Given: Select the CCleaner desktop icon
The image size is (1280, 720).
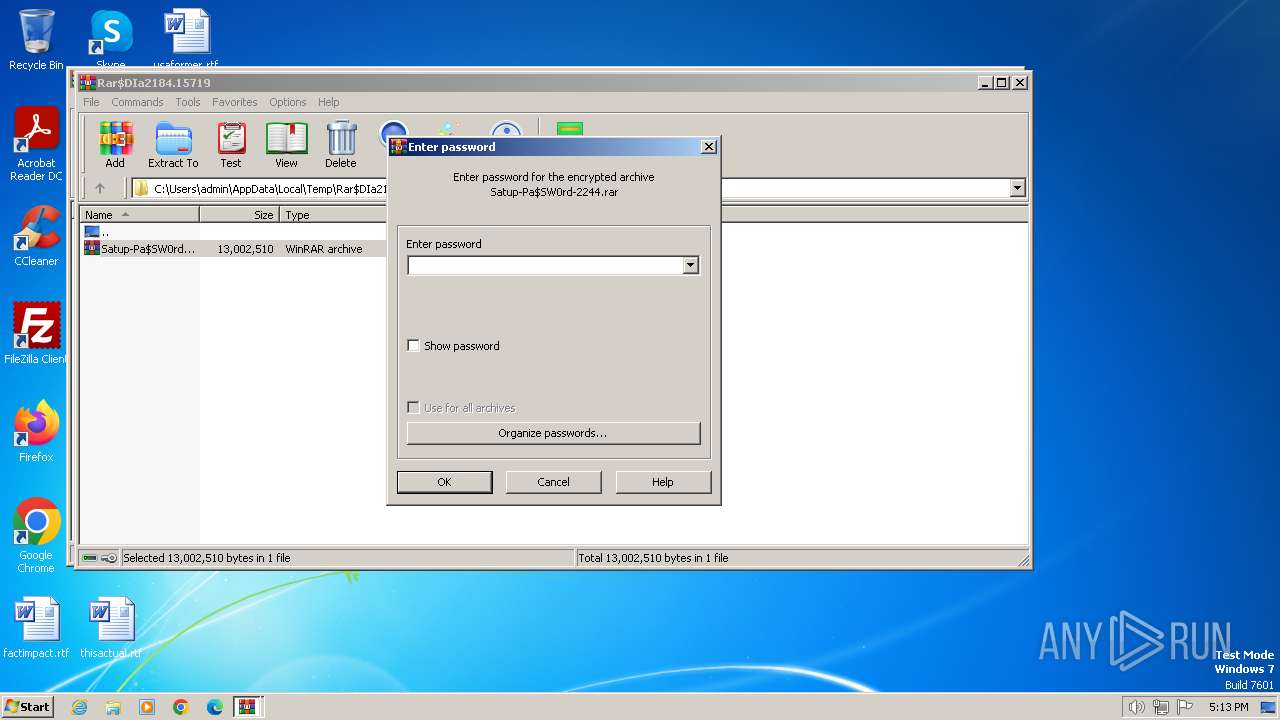Looking at the screenshot, I should (36, 235).
